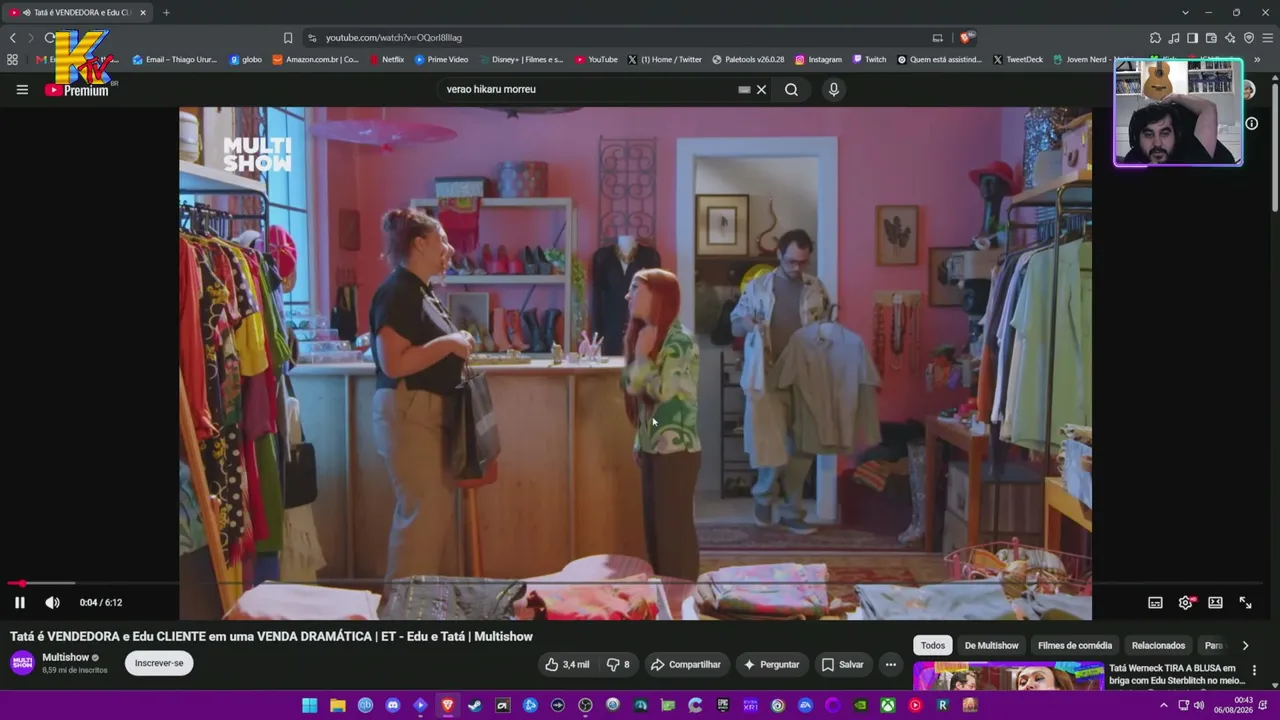Run search with magnifying glass button
This screenshot has height=720, width=1280.
791,89
